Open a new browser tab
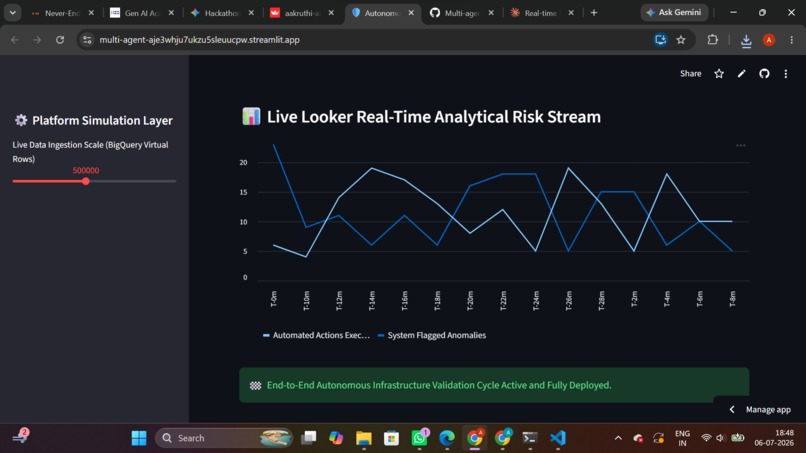Image resolution: width=806 pixels, height=453 pixels. pos(594,13)
